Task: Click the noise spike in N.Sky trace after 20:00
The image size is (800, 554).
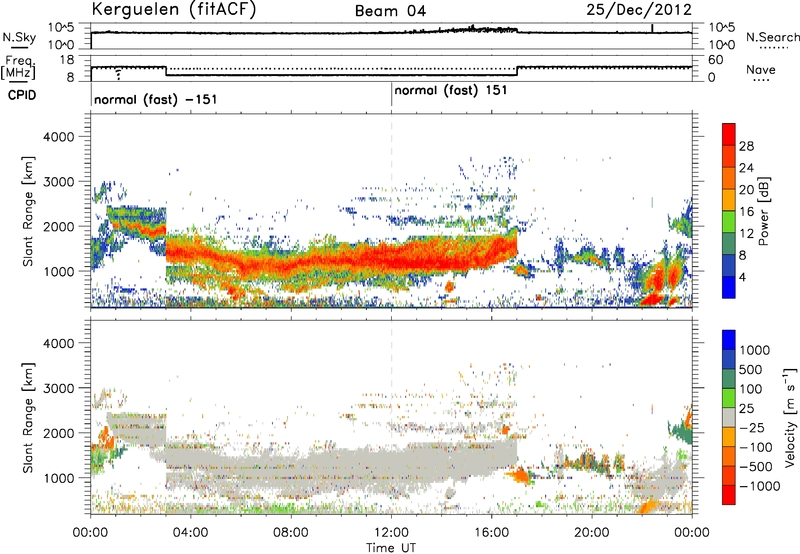Action: [x=652, y=28]
